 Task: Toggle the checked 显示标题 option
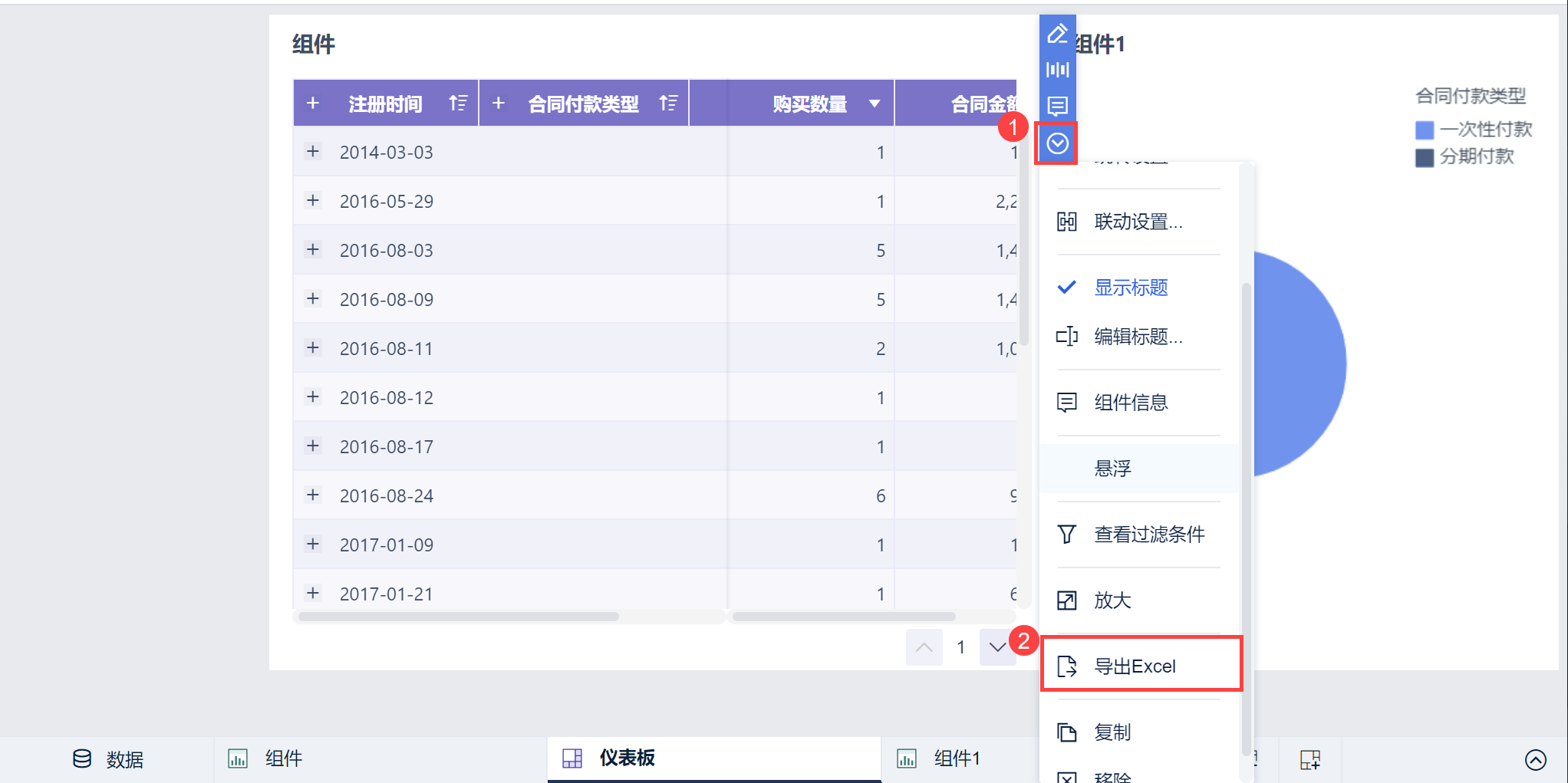point(1139,288)
